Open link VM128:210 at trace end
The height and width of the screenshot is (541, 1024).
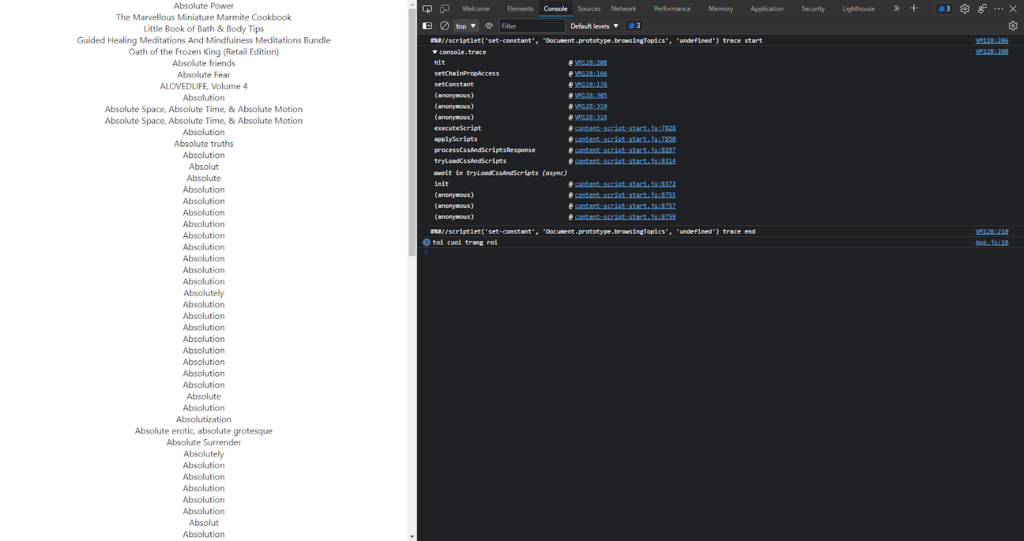coord(991,231)
